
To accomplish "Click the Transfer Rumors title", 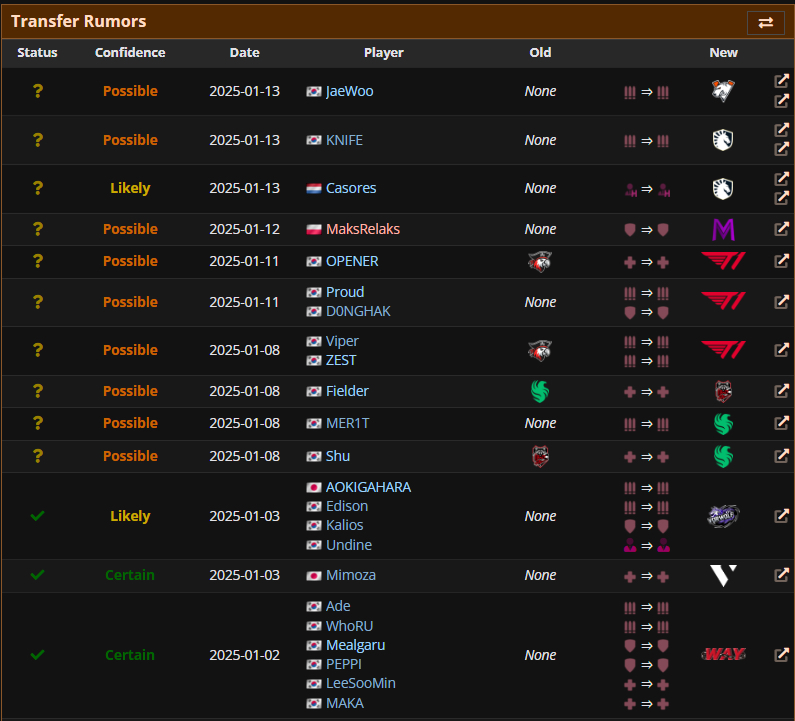I will click(79, 21).
